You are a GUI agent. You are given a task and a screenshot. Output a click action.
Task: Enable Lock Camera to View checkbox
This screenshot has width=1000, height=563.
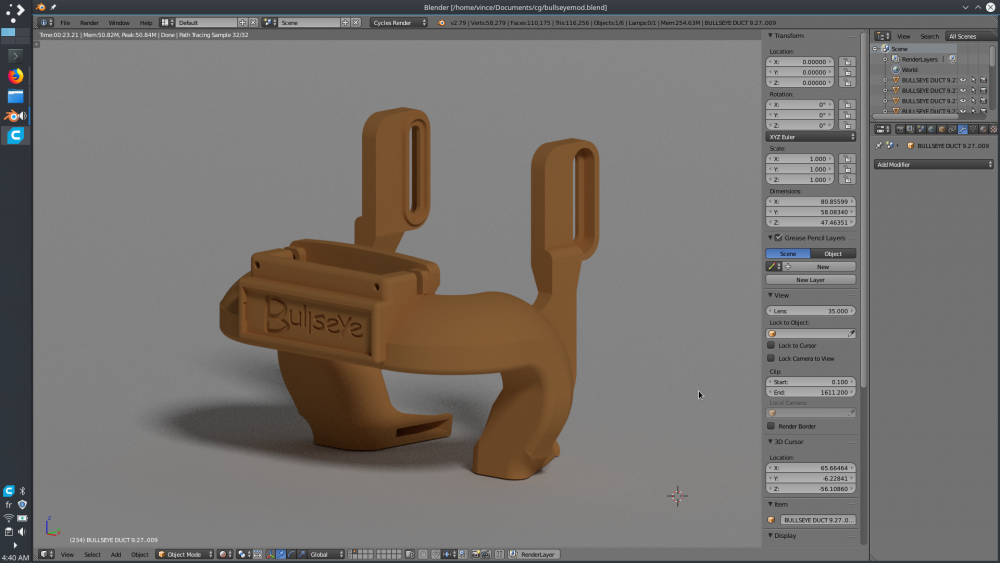(771, 358)
